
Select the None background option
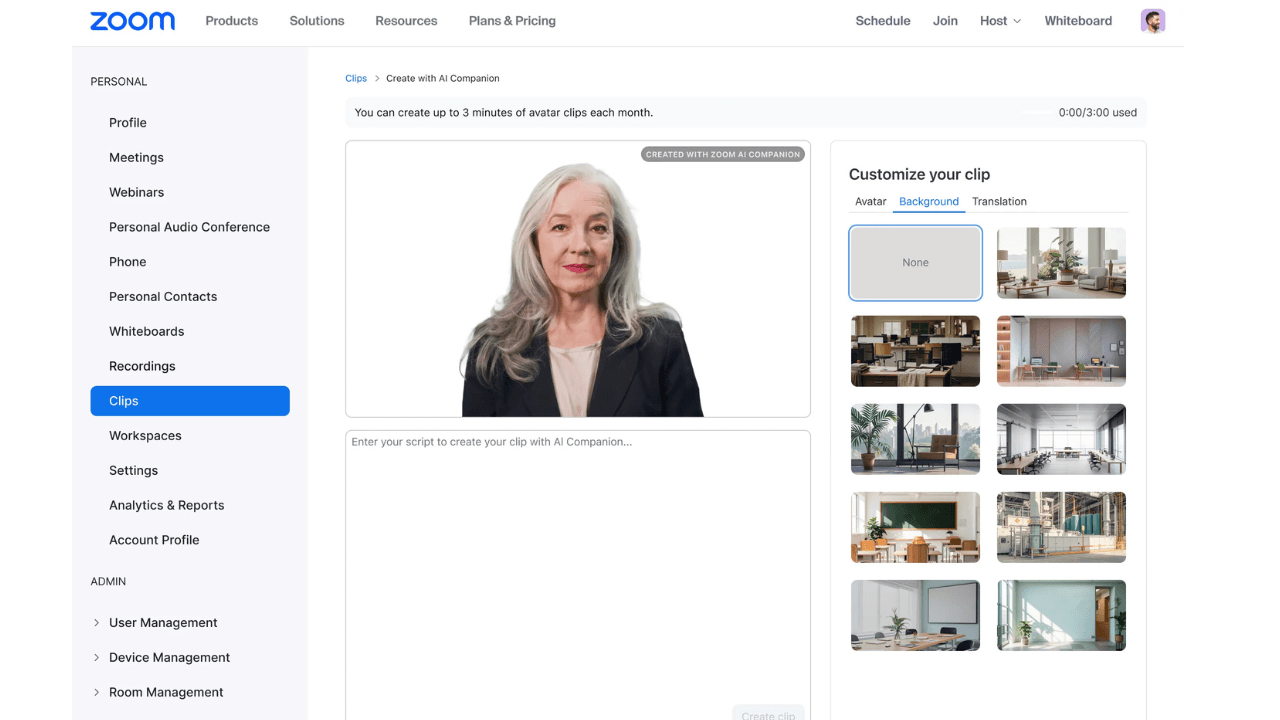(x=915, y=262)
